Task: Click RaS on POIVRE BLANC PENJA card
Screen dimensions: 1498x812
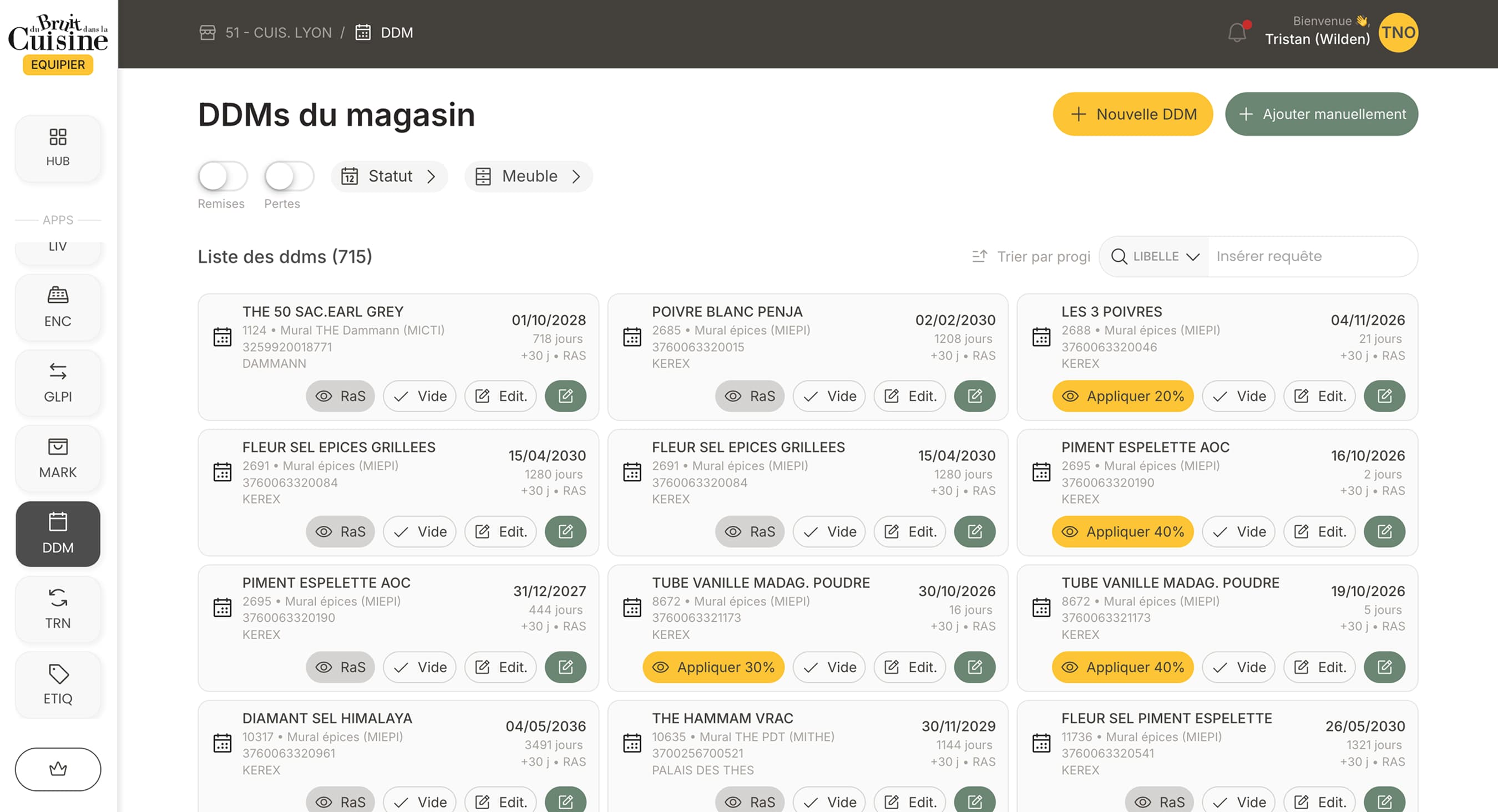Action: coord(750,397)
